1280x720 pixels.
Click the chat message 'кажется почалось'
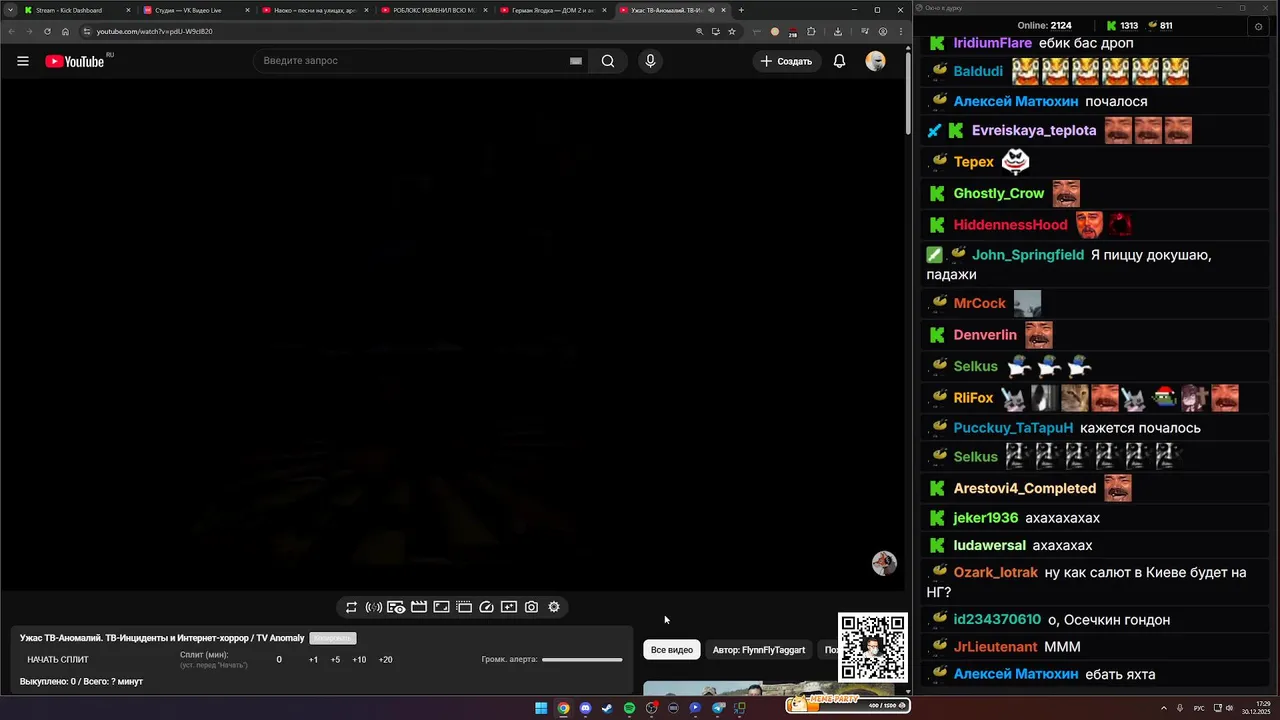1141,428
